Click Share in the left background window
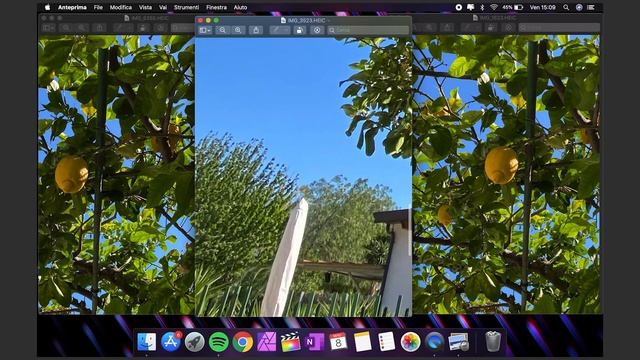640x360 pixels. (x=100, y=28)
